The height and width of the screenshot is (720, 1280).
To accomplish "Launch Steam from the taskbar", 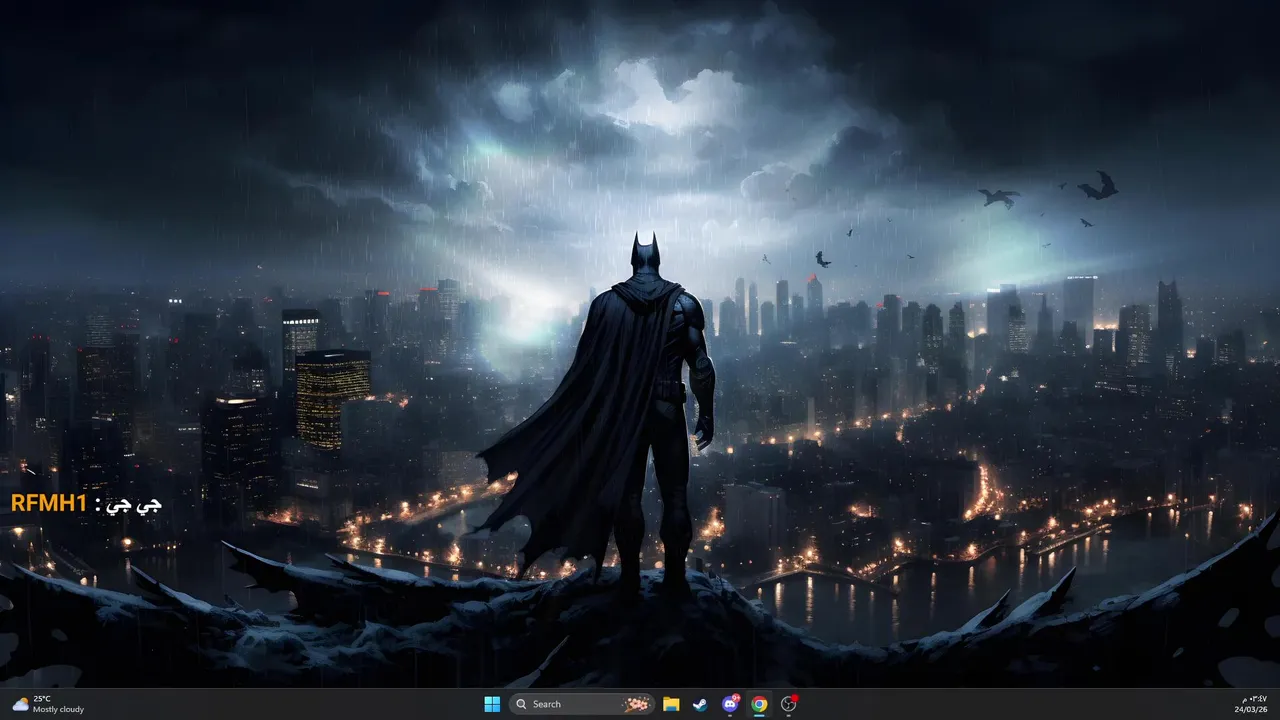I will [x=701, y=704].
